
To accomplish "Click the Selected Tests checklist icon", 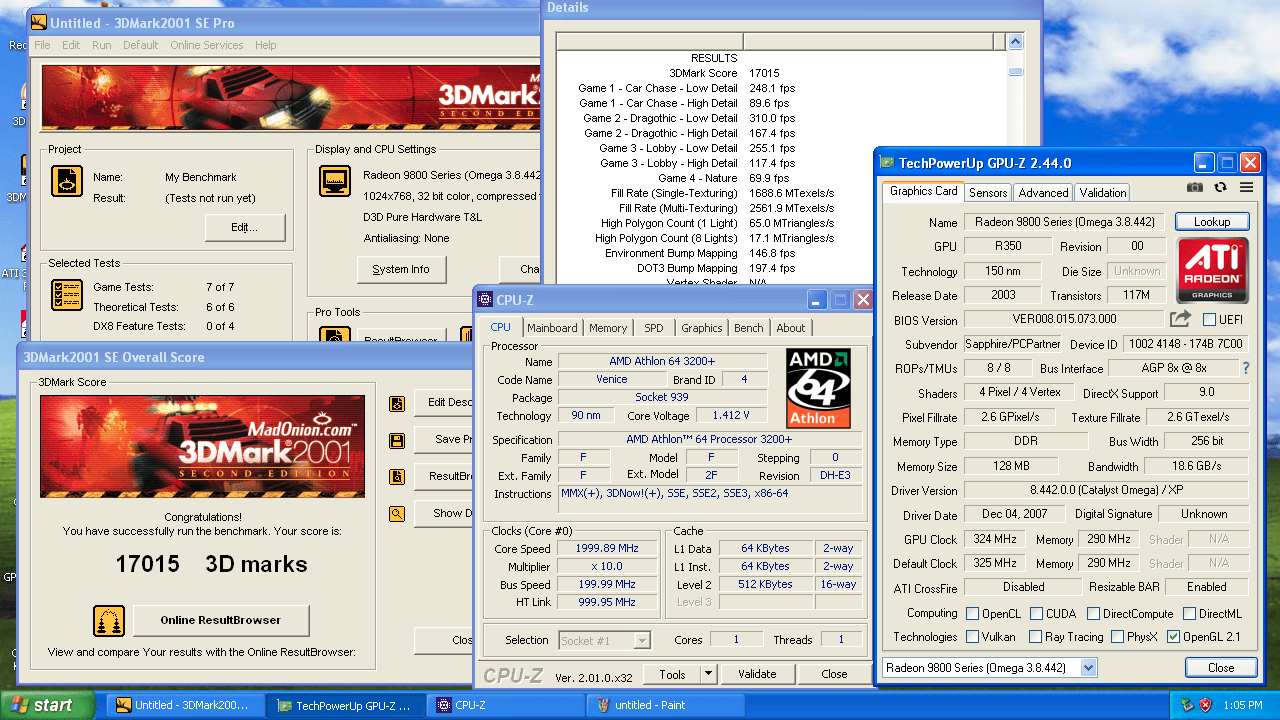I will (x=67, y=295).
